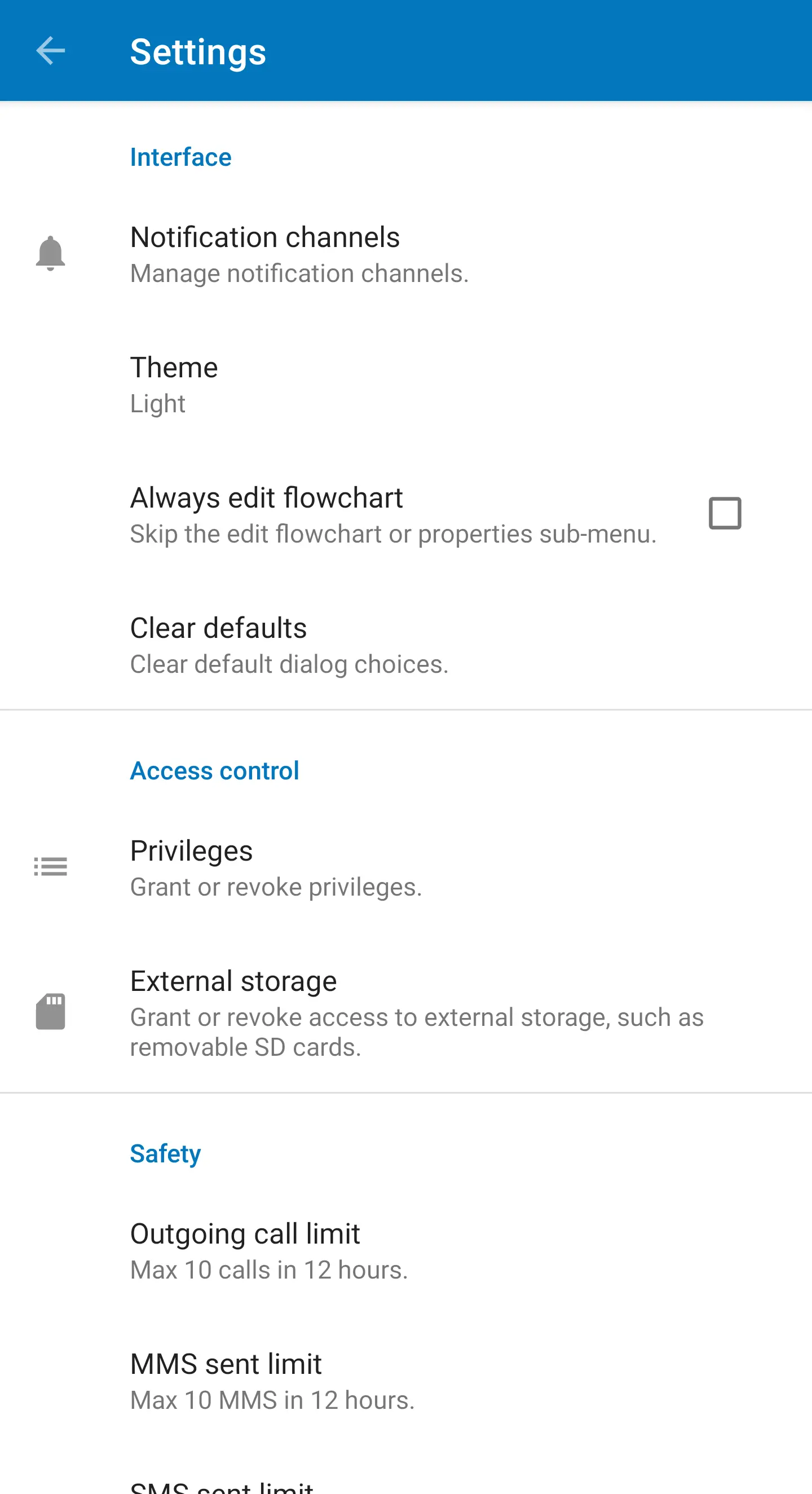Tap the notification bell icon

click(50, 253)
